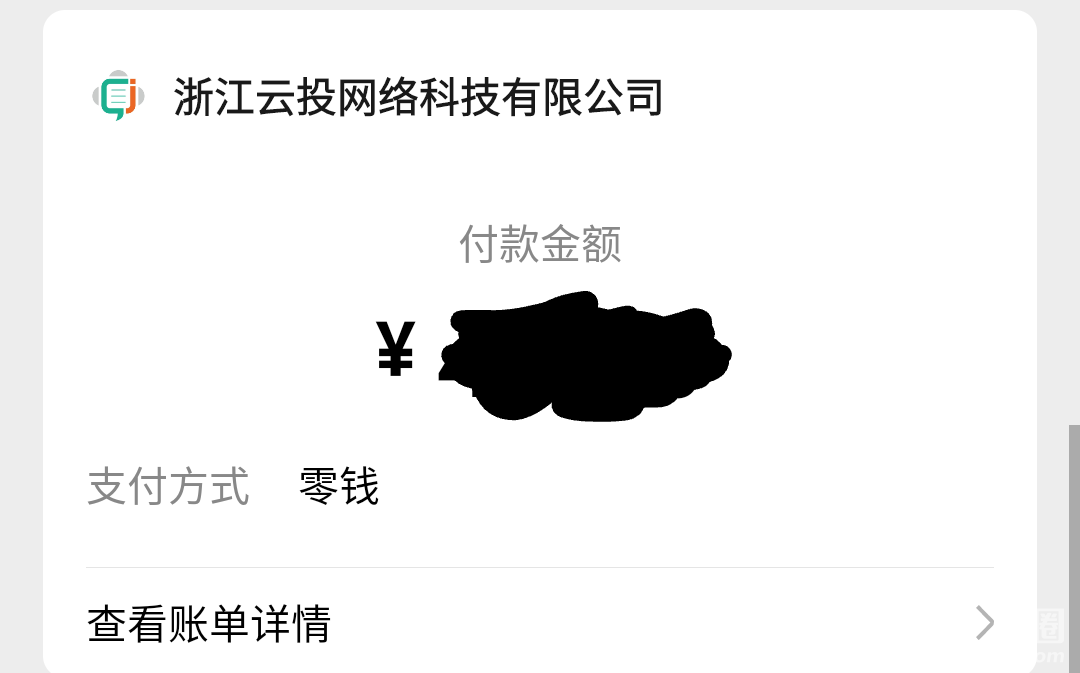
Task: Click the 支付方式 label
Action: tap(168, 486)
